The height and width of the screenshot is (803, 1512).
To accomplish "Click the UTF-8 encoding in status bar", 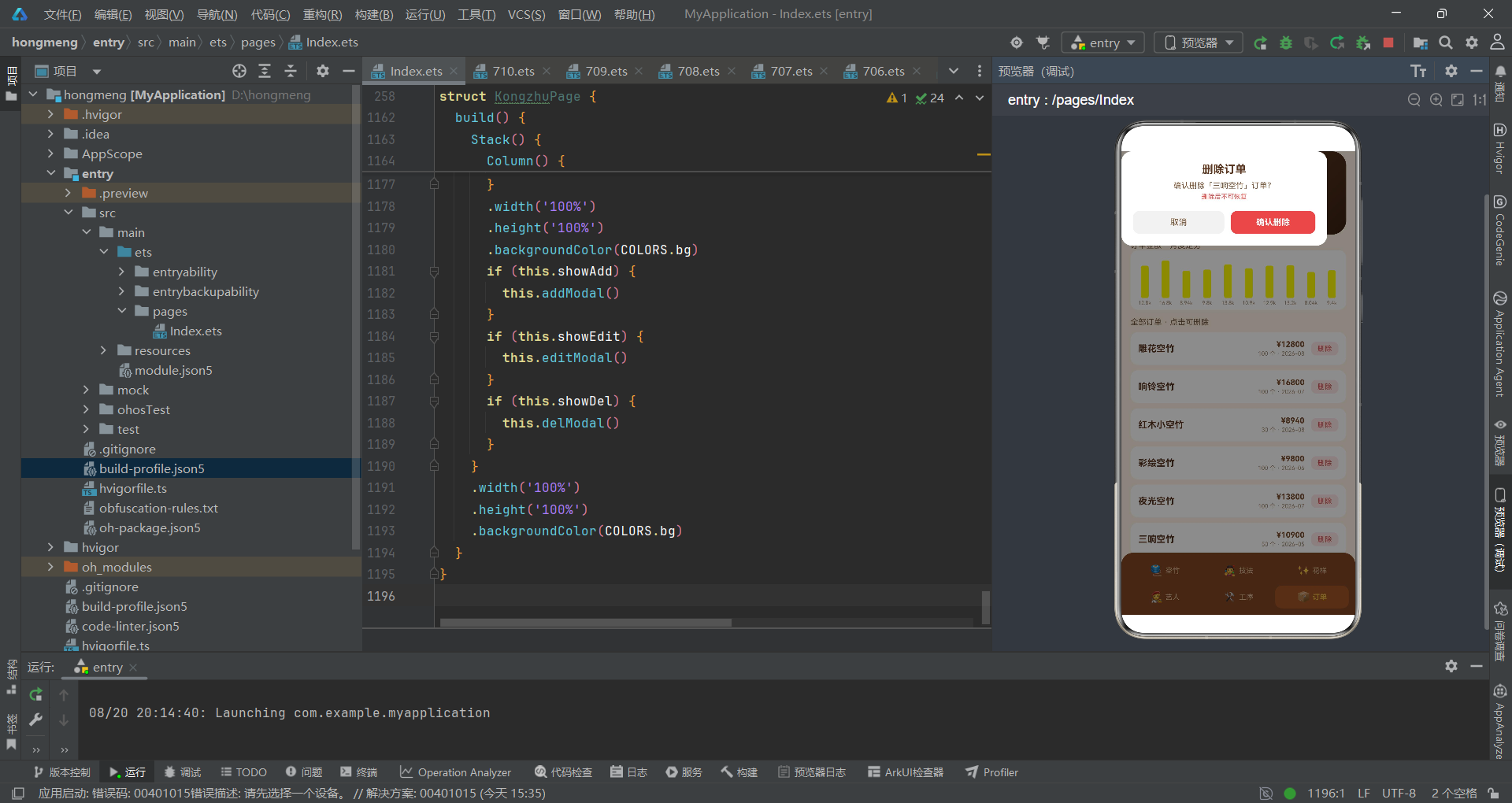I will (1399, 793).
